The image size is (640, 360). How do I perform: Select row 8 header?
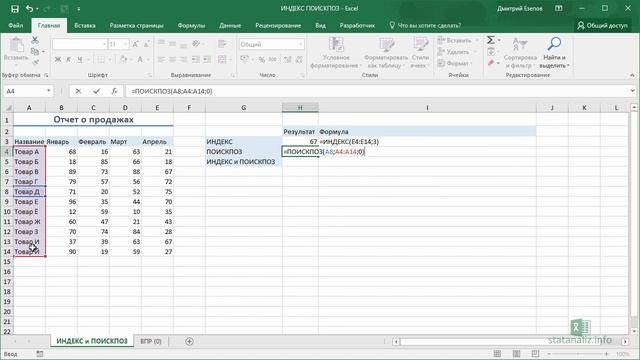point(7,192)
